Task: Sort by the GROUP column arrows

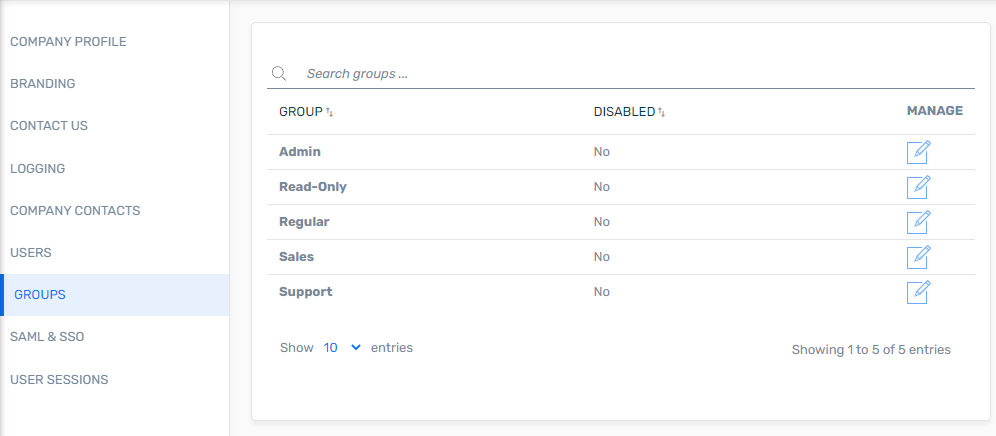Action: pyautogui.click(x=330, y=112)
